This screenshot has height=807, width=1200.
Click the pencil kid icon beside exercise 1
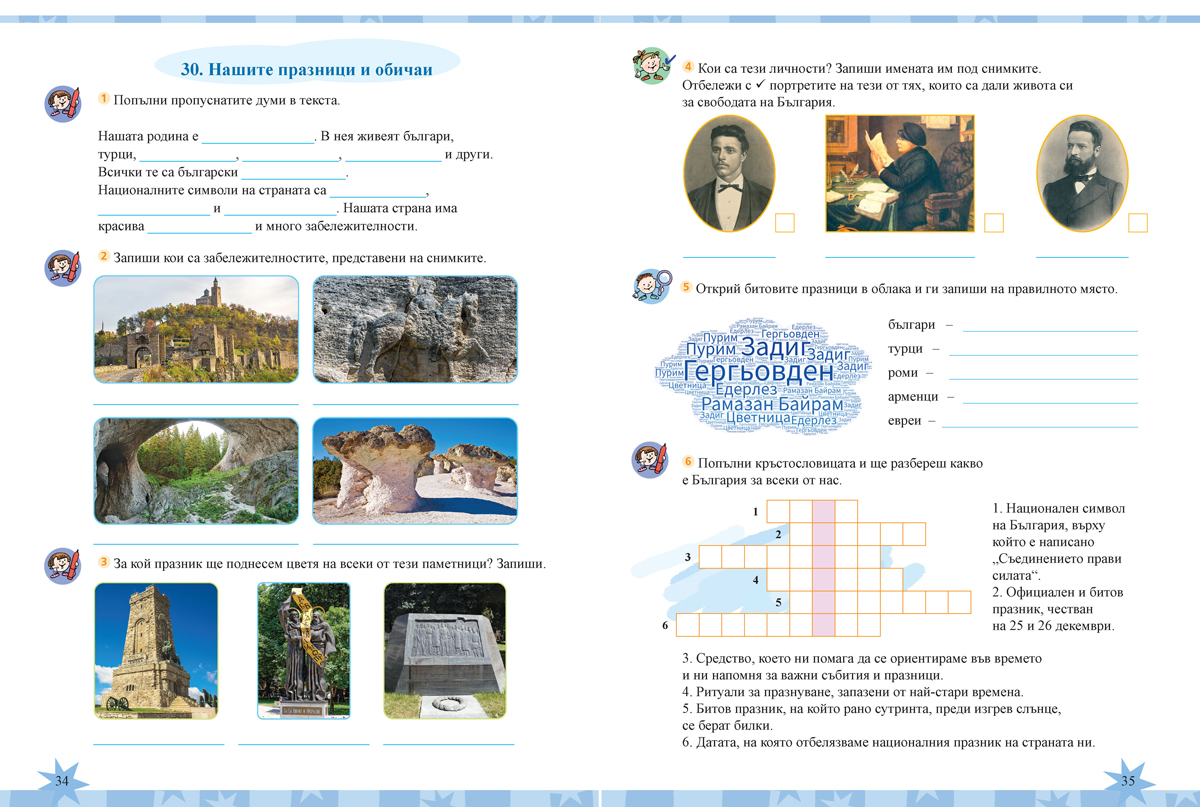pyautogui.click(x=62, y=104)
